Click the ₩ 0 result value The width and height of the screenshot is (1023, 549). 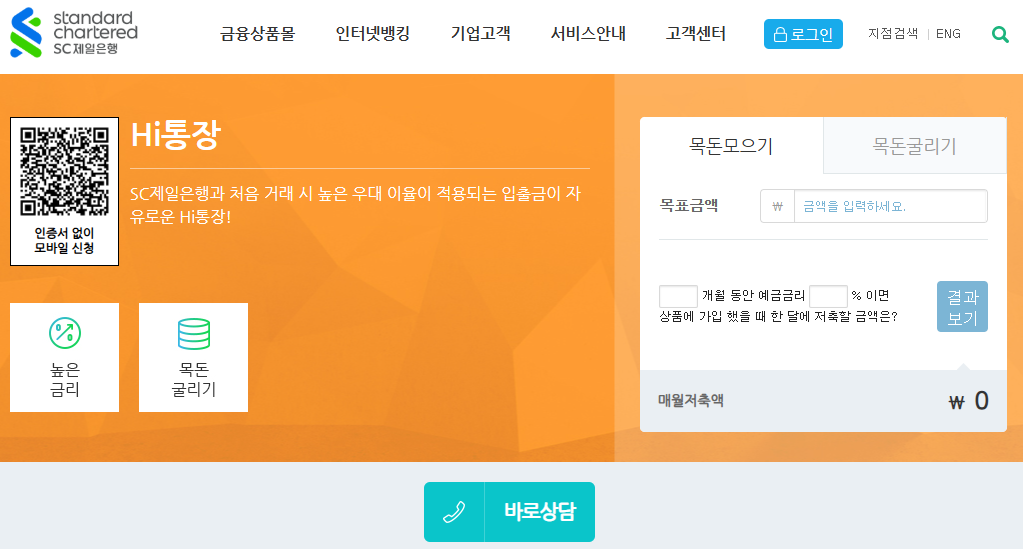point(968,401)
